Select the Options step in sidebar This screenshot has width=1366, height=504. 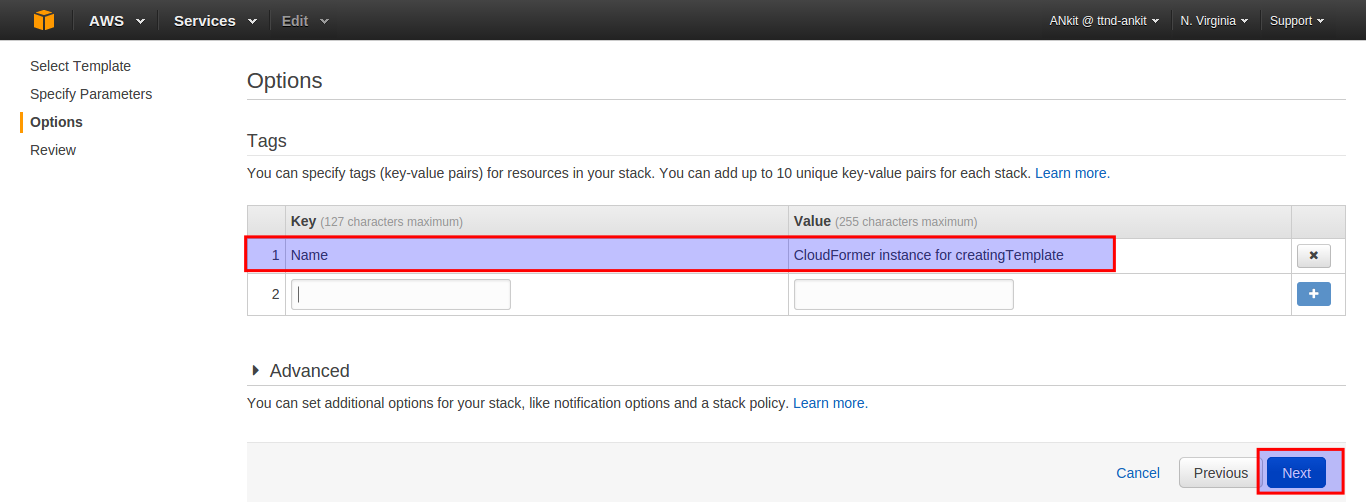[56, 122]
